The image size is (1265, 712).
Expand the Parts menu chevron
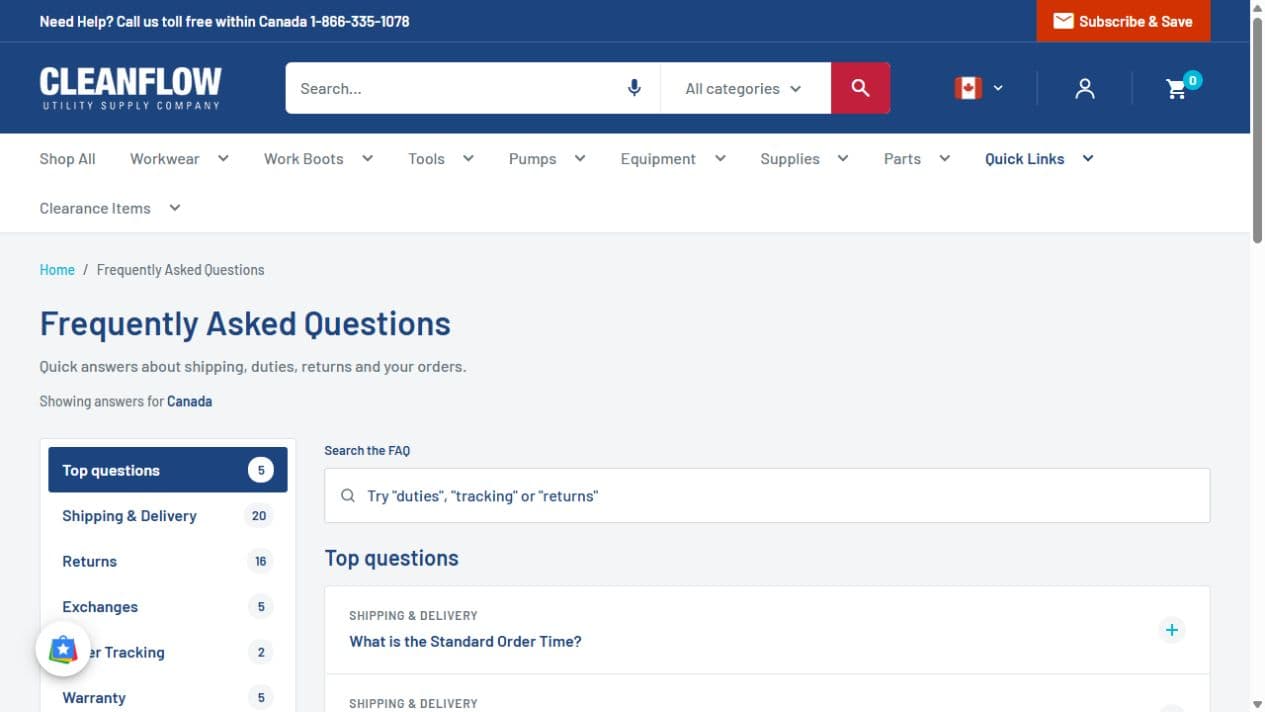pos(945,158)
